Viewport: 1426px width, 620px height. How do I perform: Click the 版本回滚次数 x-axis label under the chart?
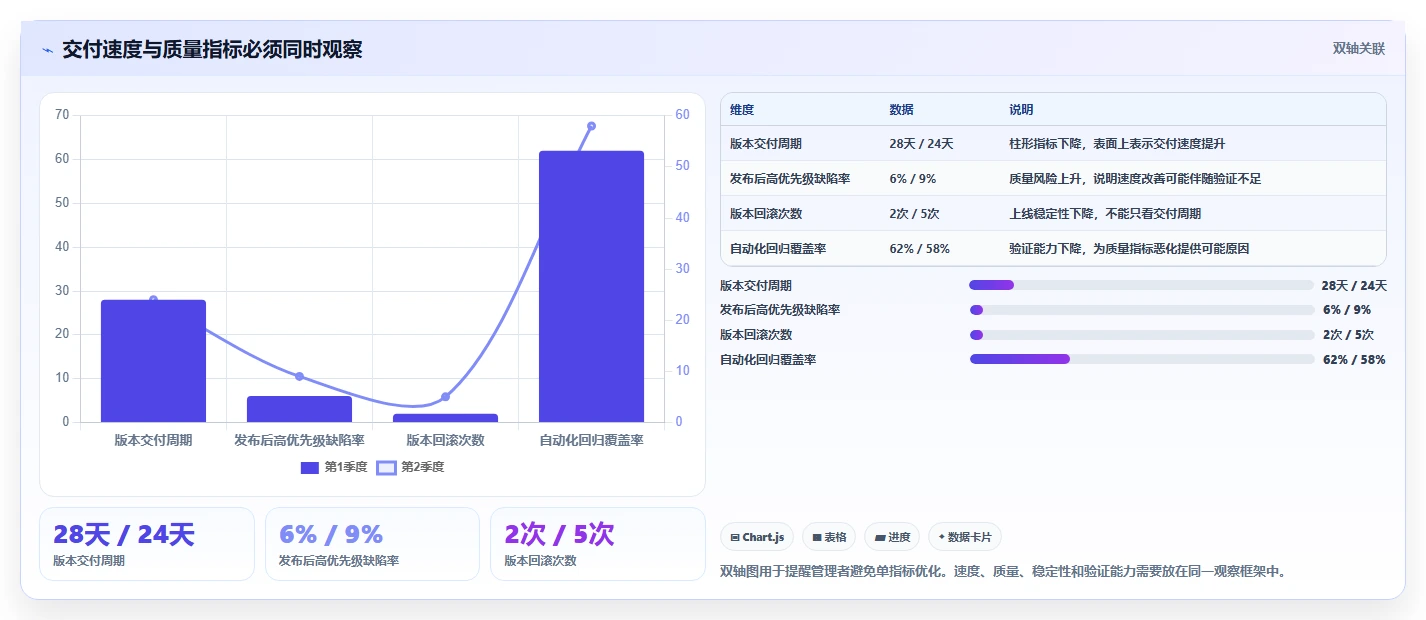tap(445, 440)
